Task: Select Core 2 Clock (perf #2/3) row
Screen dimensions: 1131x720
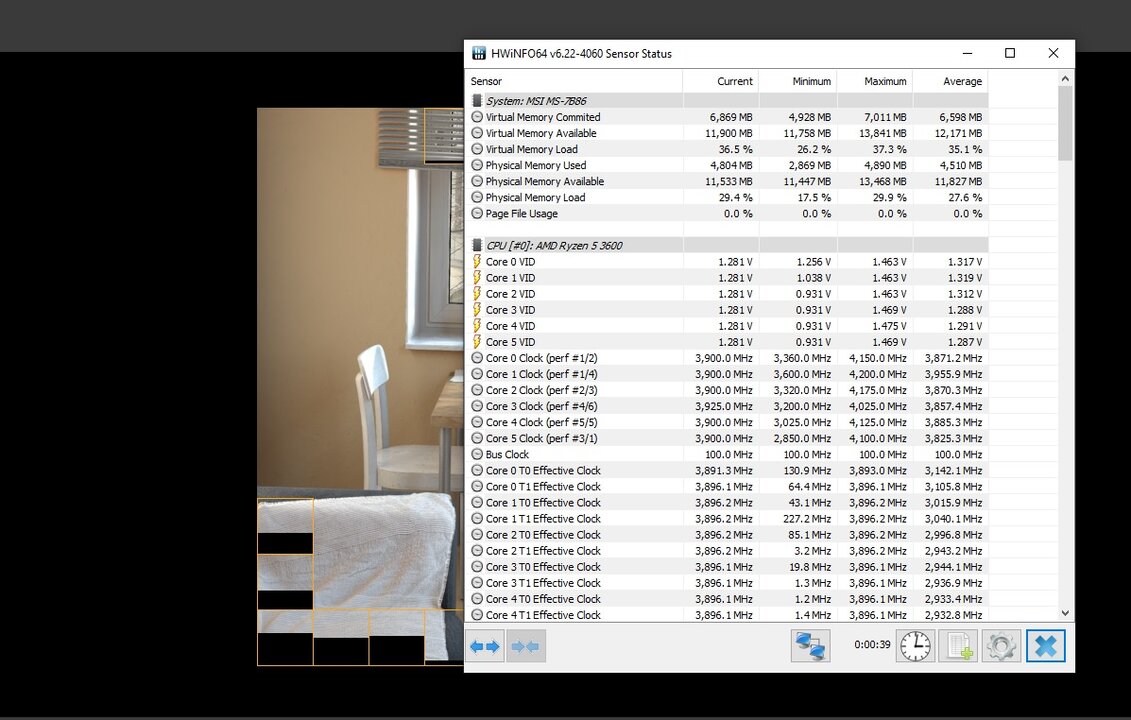Action: coord(727,390)
